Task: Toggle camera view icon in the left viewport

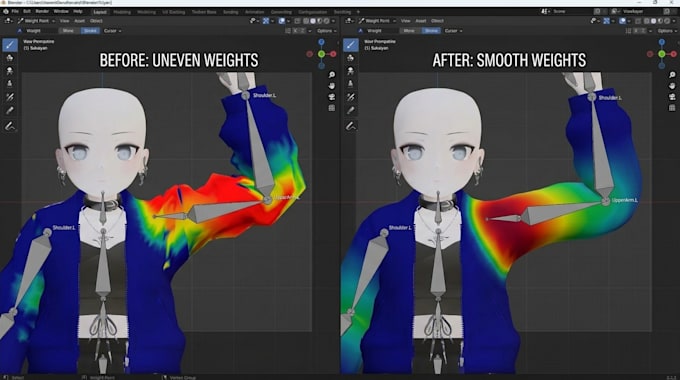Action: (x=332, y=97)
